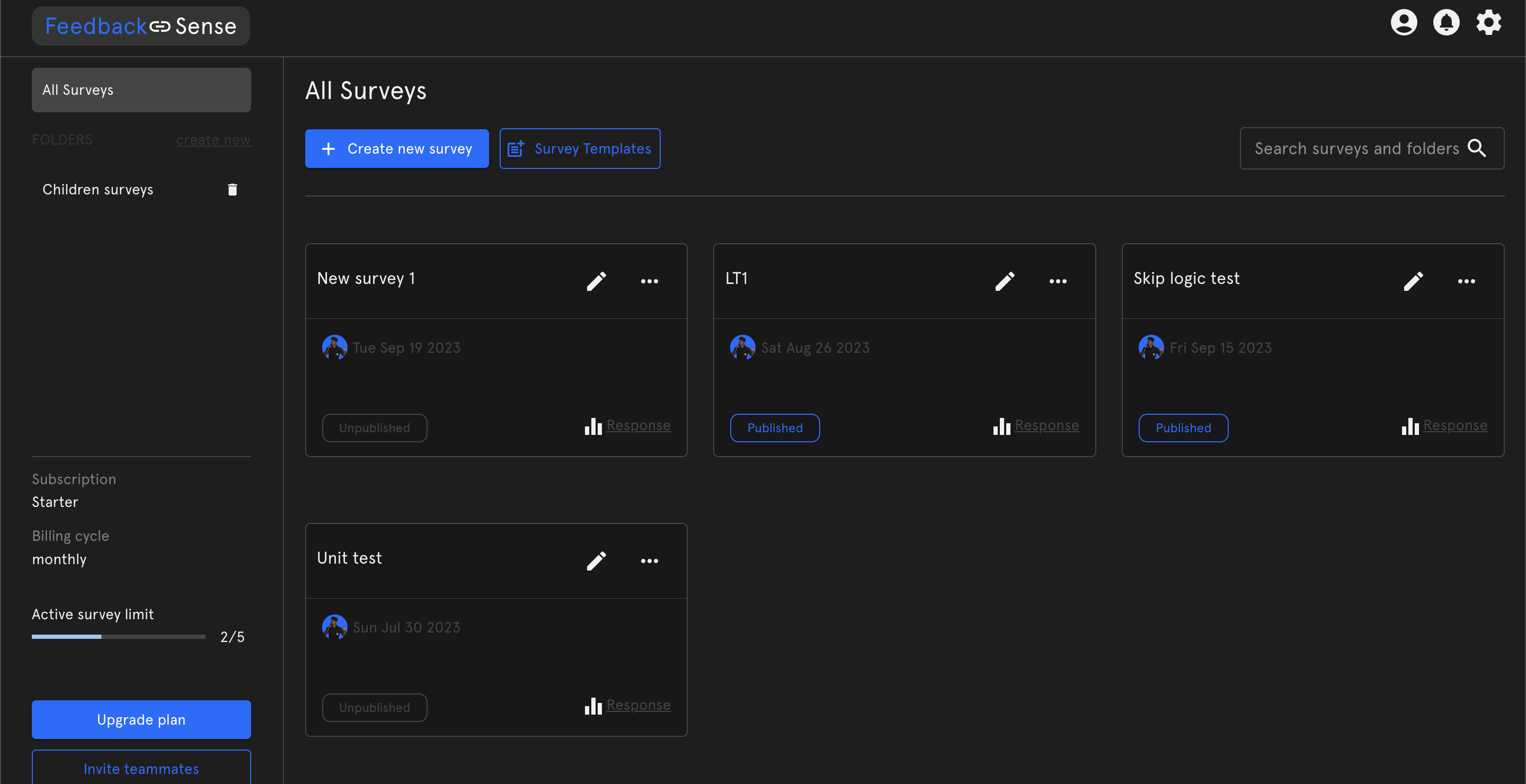Toggle Published status on LT1 survey
Screen dimensions: 1526x784
pyautogui.click(x=774, y=427)
